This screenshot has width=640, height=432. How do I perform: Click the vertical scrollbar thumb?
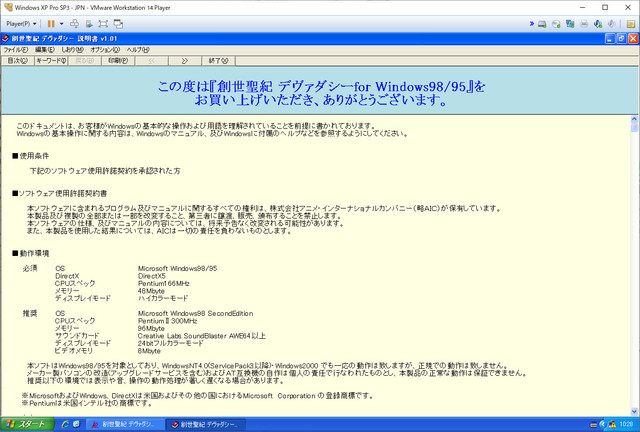634,127
